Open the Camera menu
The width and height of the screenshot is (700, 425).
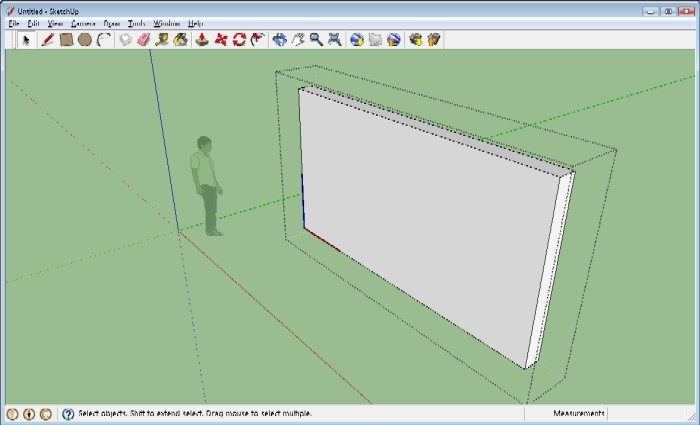tap(83, 24)
